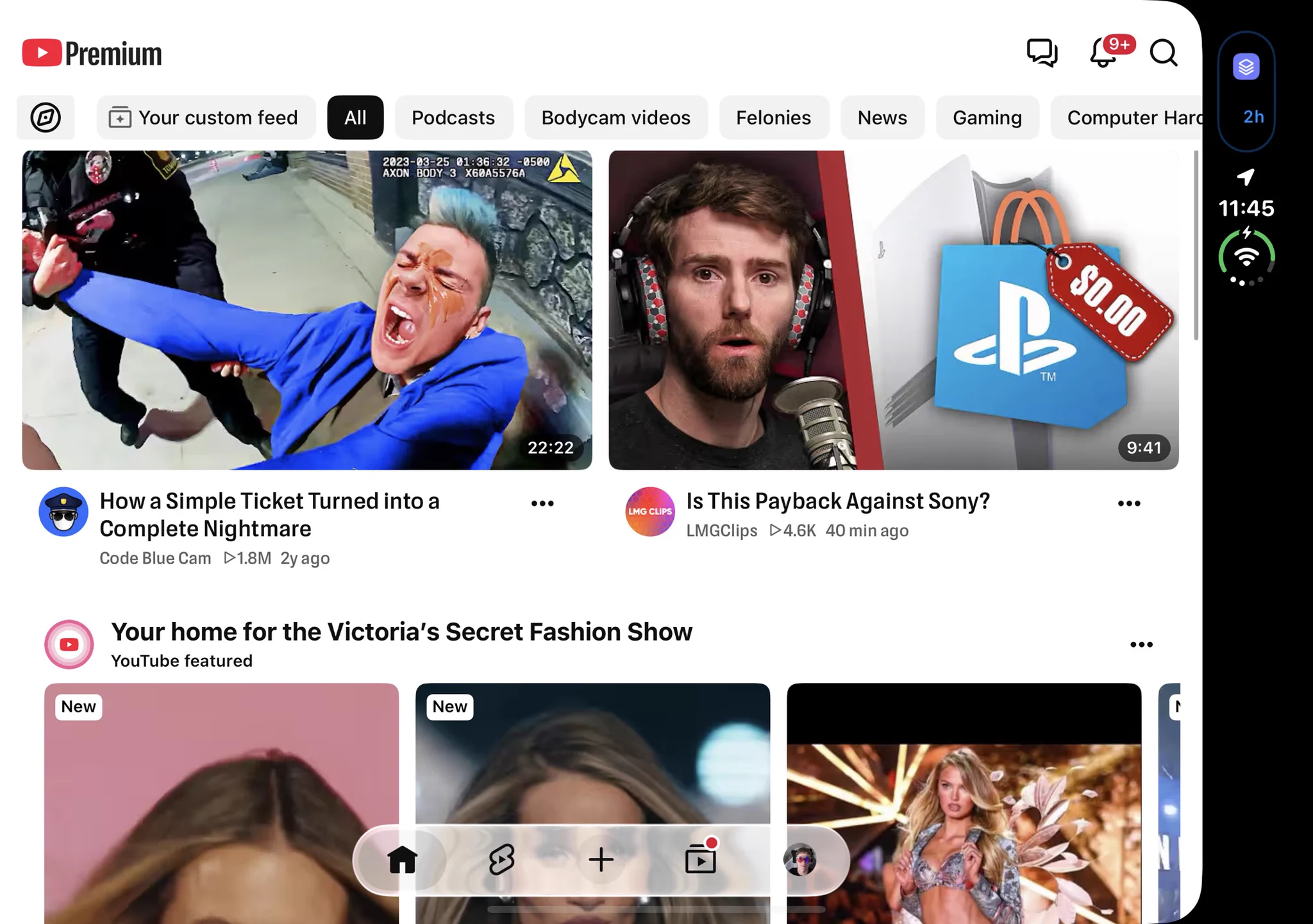The image size is (1313, 924).
Task: Select the Felonies filter chip
Action: point(773,117)
